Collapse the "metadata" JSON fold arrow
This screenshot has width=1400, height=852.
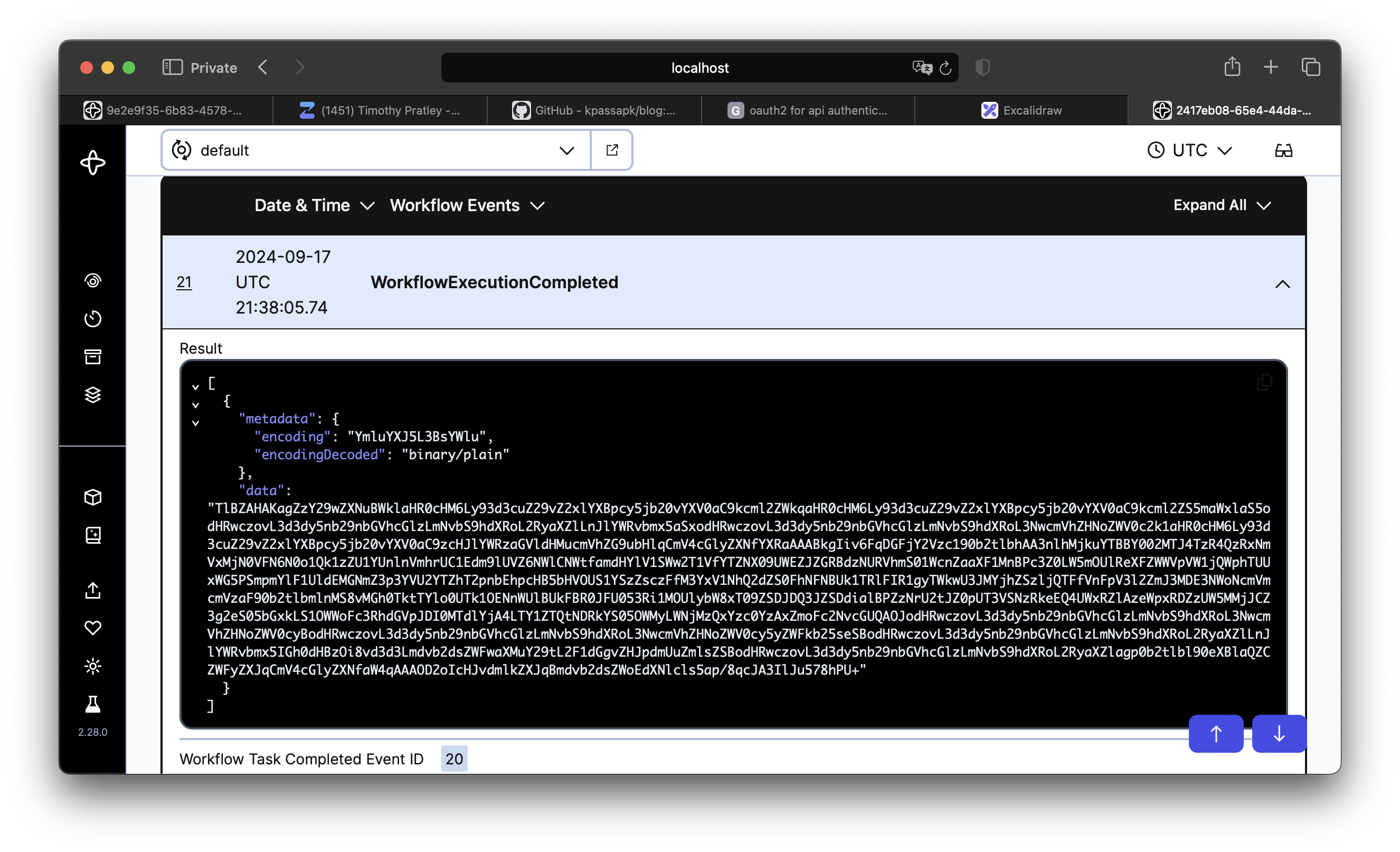point(195,423)
